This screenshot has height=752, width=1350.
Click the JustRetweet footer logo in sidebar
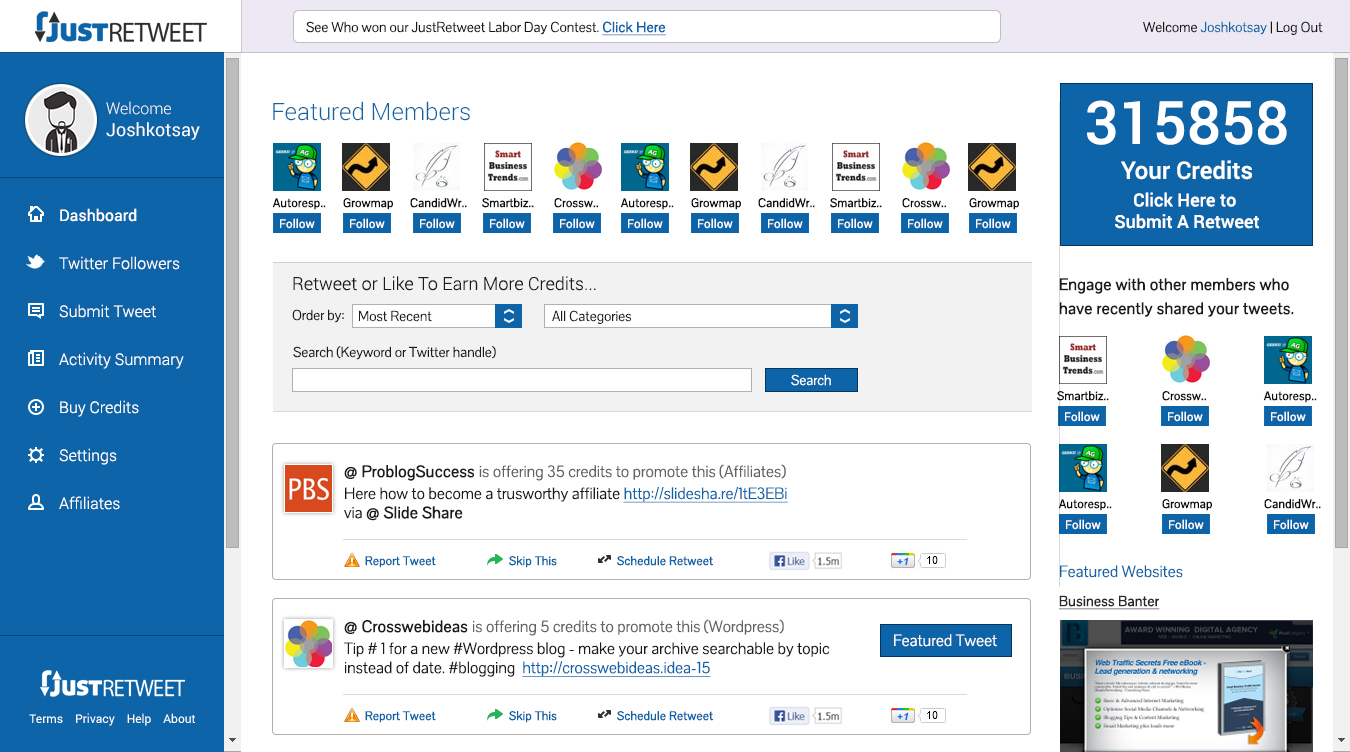112,685
